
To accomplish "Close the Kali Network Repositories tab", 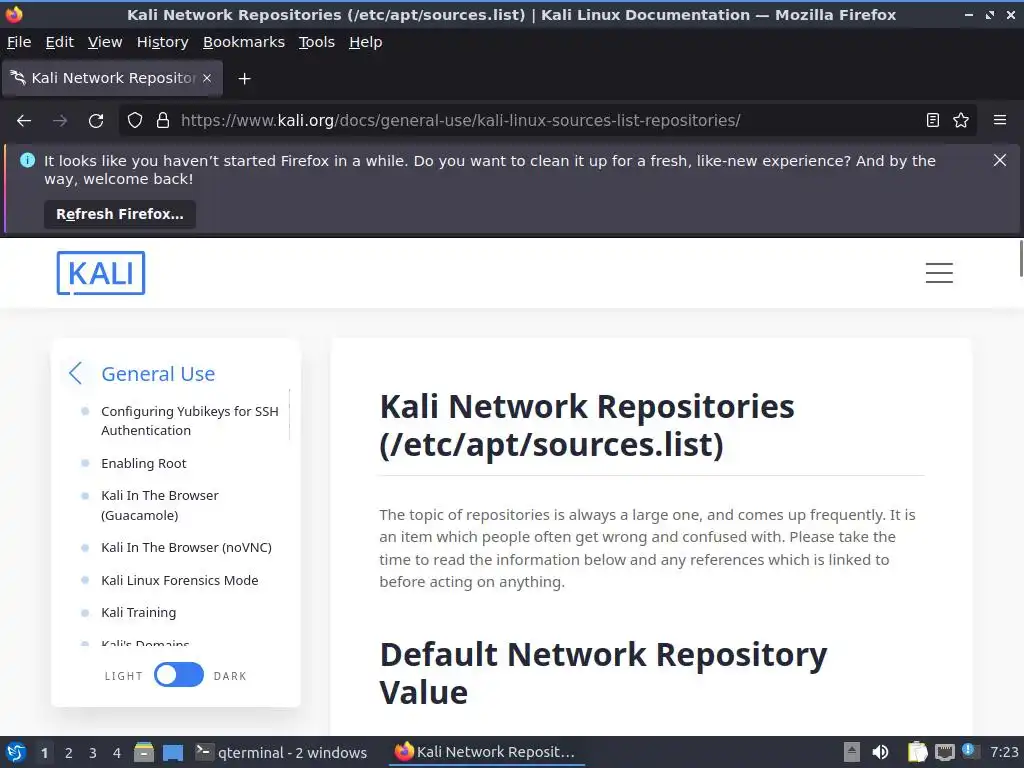I will (207, 78).
